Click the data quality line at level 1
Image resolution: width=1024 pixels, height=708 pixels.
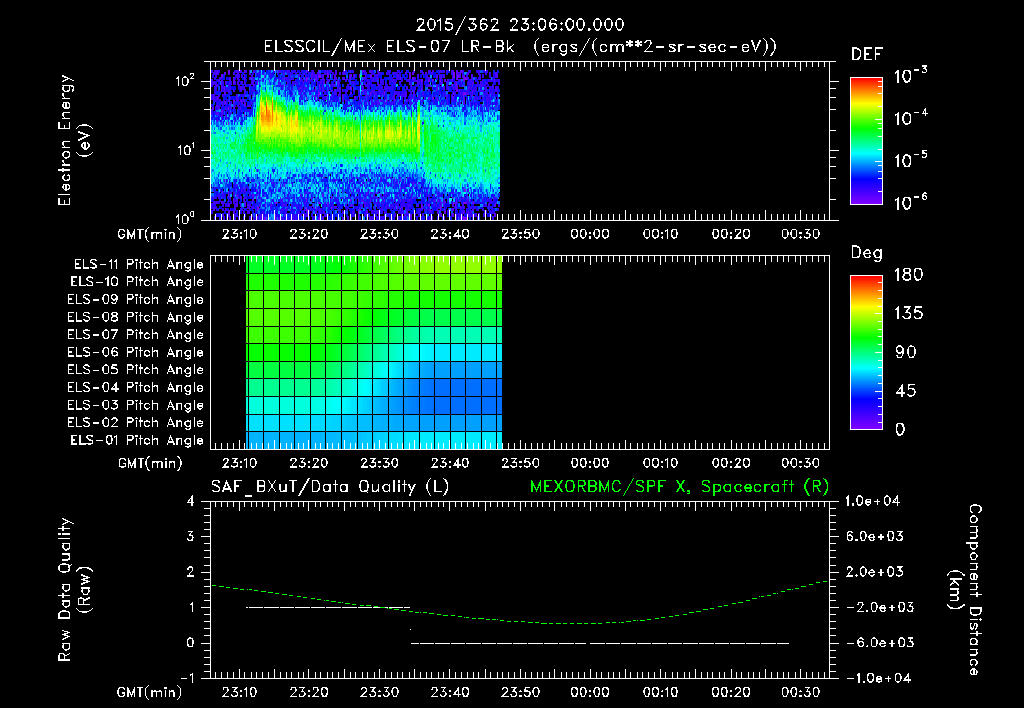click(328, 607)
